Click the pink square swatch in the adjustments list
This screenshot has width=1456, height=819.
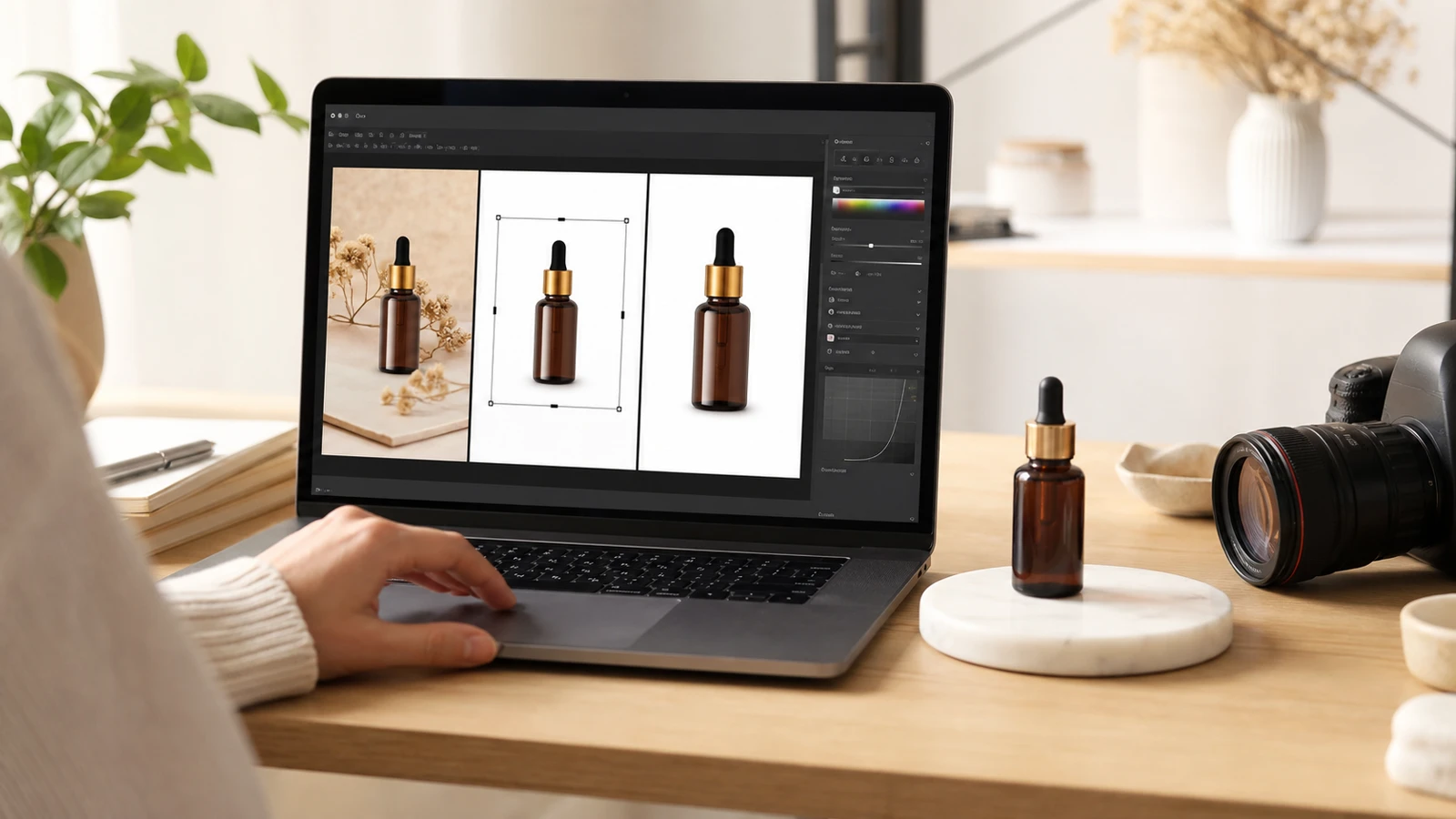tap(830, 338)
